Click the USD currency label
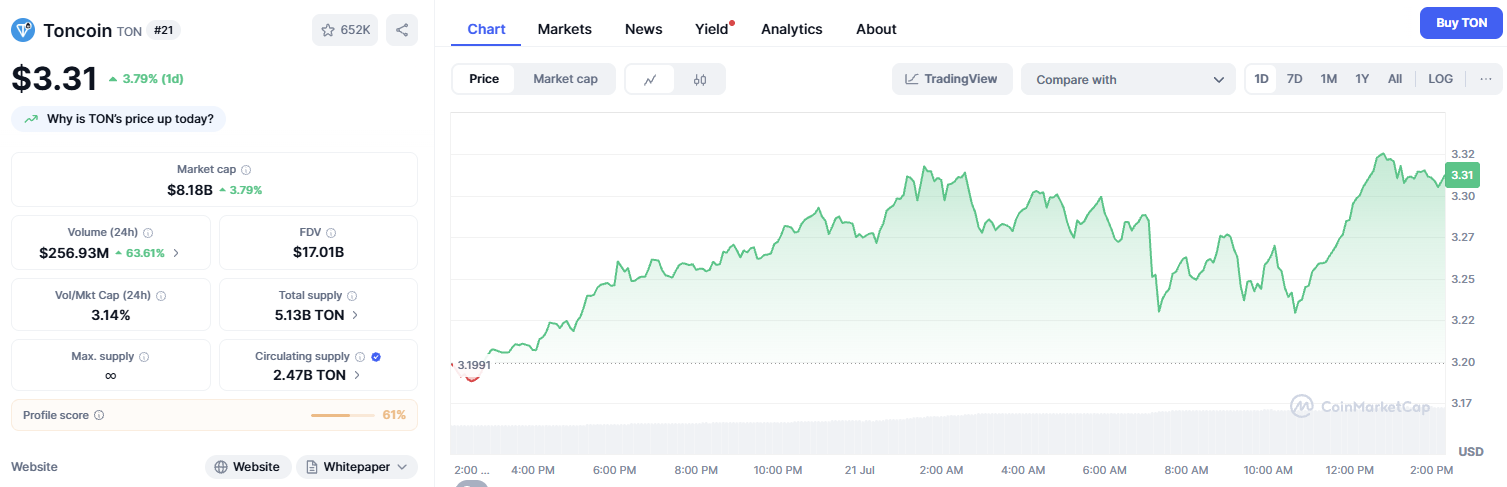The width and height of the screenshot is (1507, 487). coord(1470,452)
